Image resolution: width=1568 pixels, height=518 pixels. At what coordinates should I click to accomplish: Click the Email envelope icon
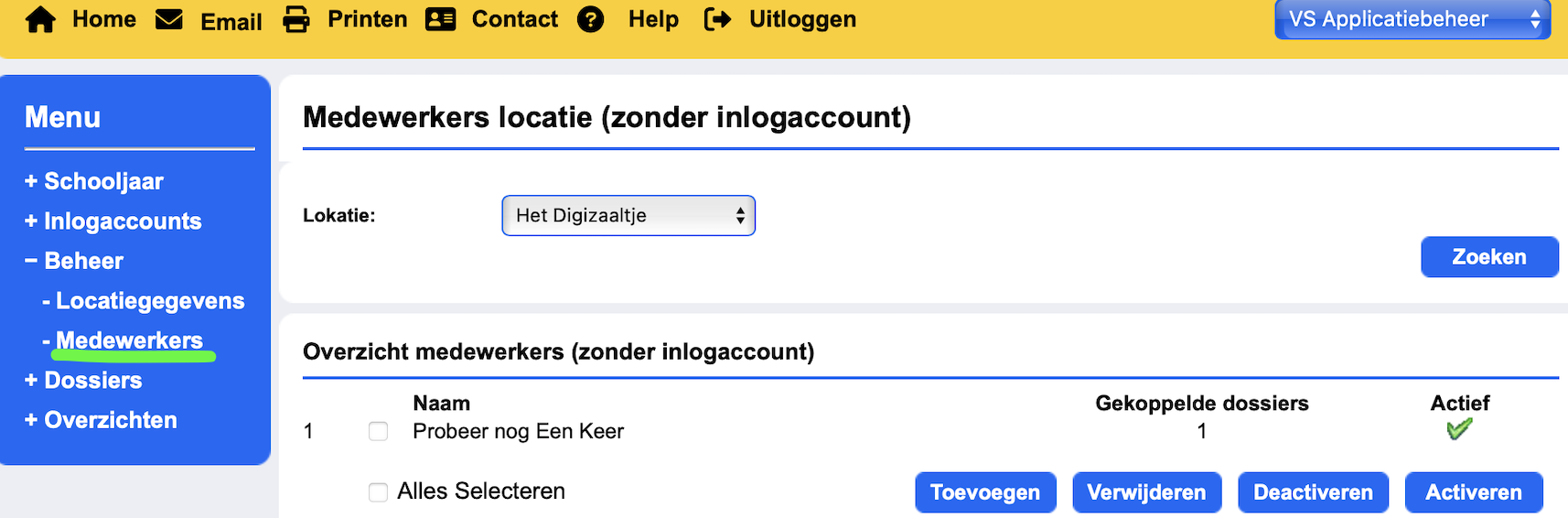coord(169,19)
